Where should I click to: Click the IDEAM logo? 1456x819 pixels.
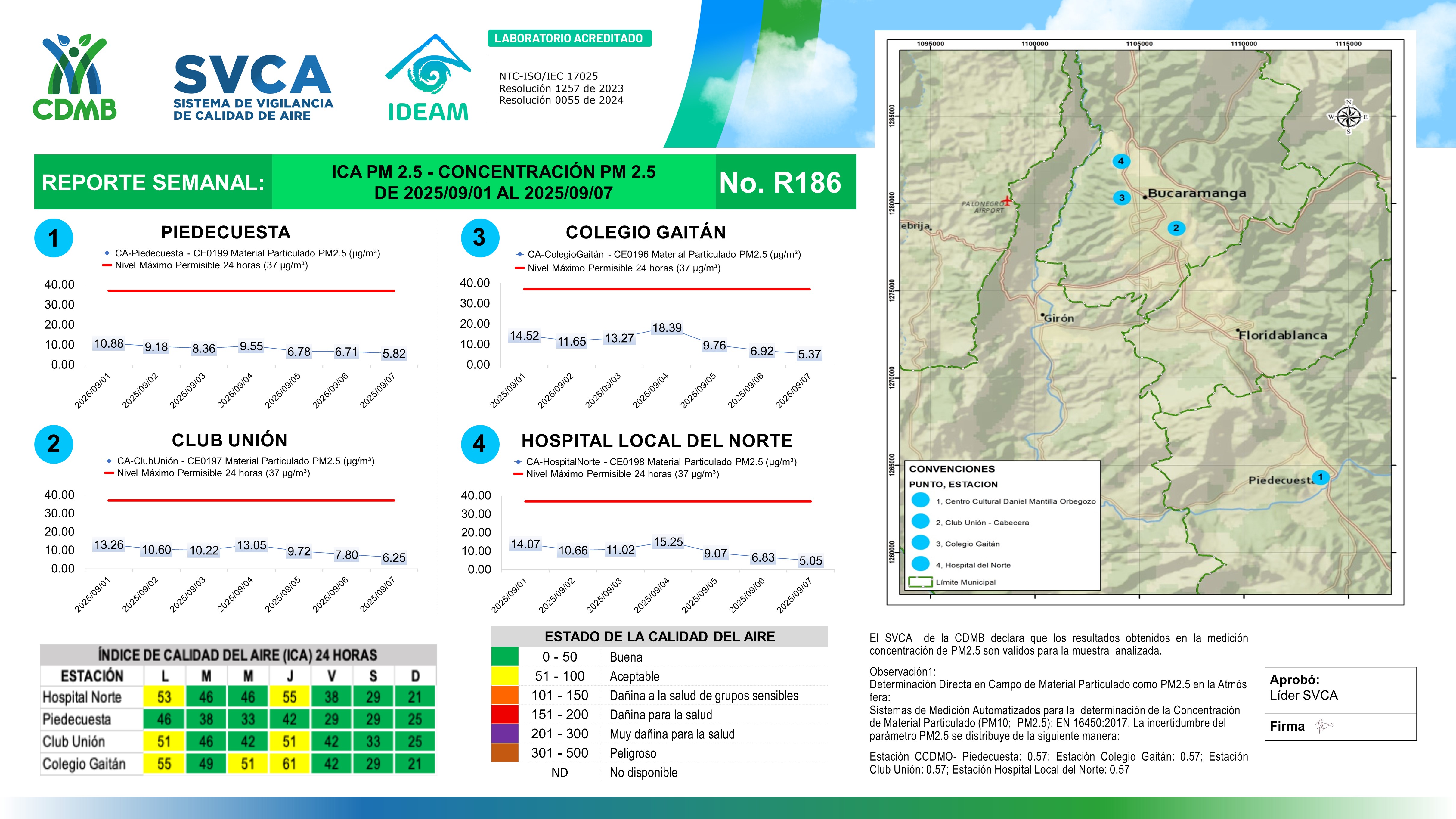click(x=428, y=79)
